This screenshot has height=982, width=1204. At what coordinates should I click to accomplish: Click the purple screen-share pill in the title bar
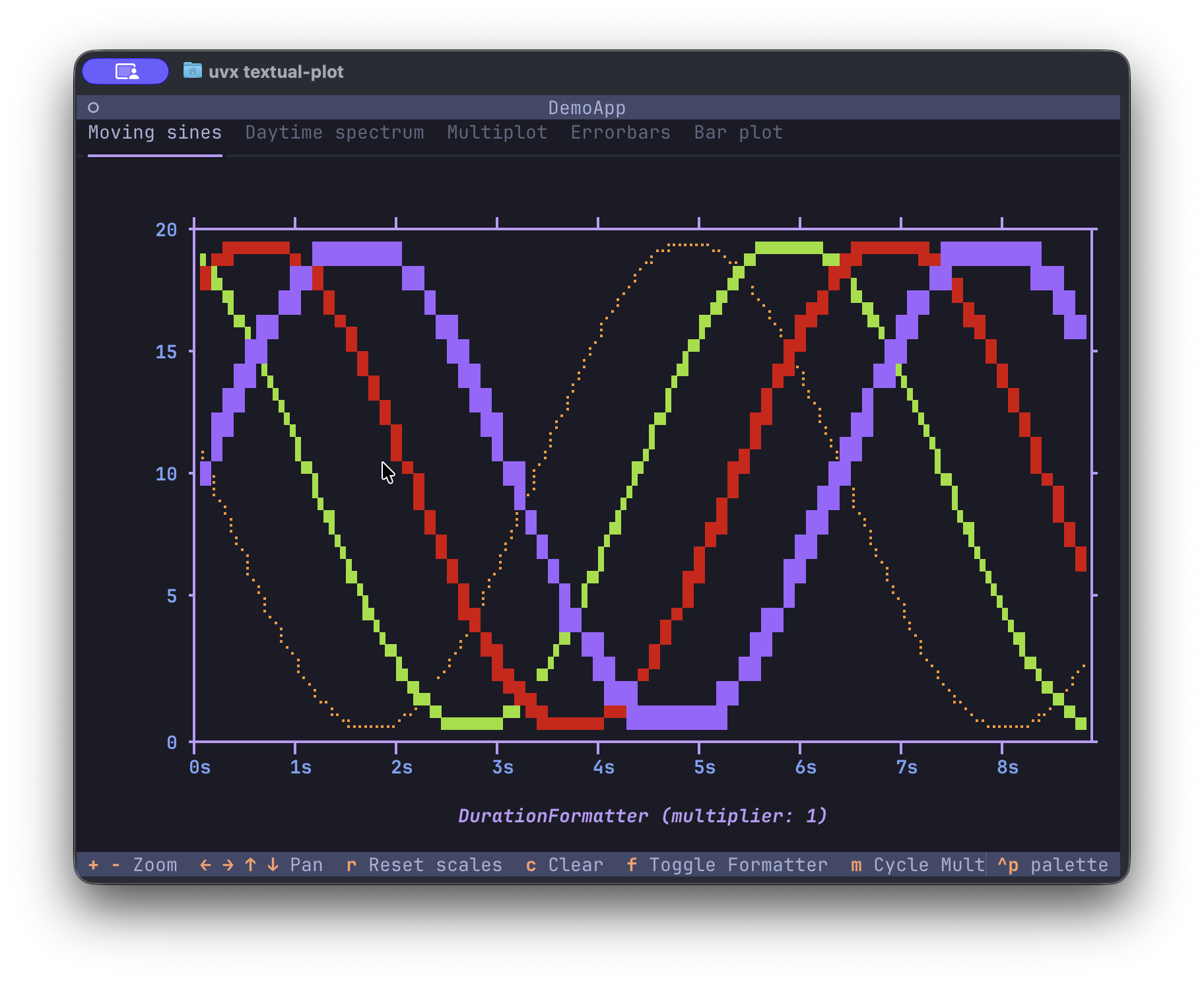point(125,71)
